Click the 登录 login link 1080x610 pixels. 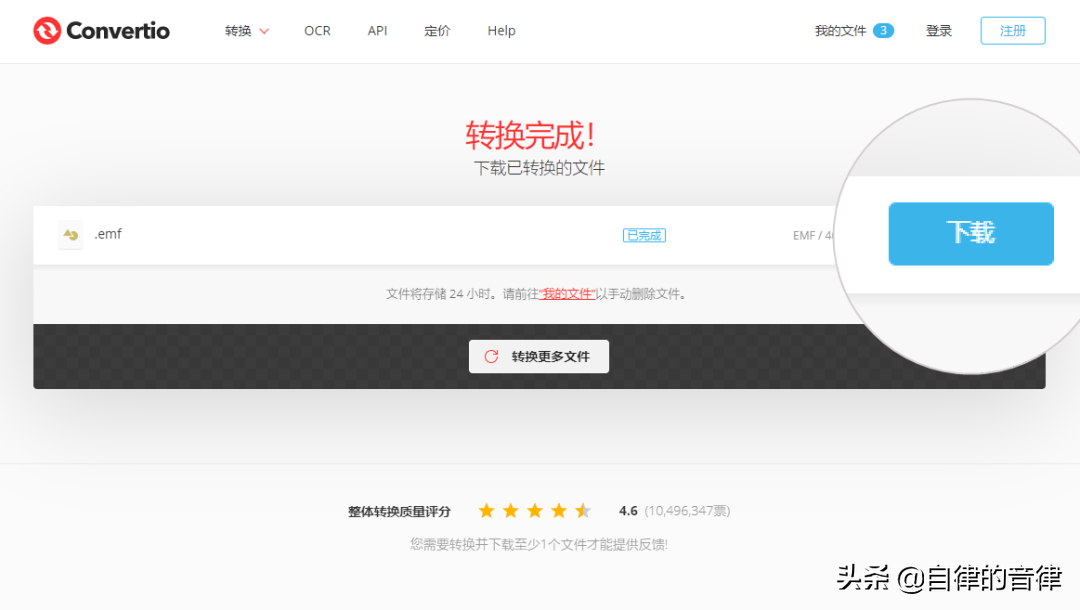tap(939, 31)
